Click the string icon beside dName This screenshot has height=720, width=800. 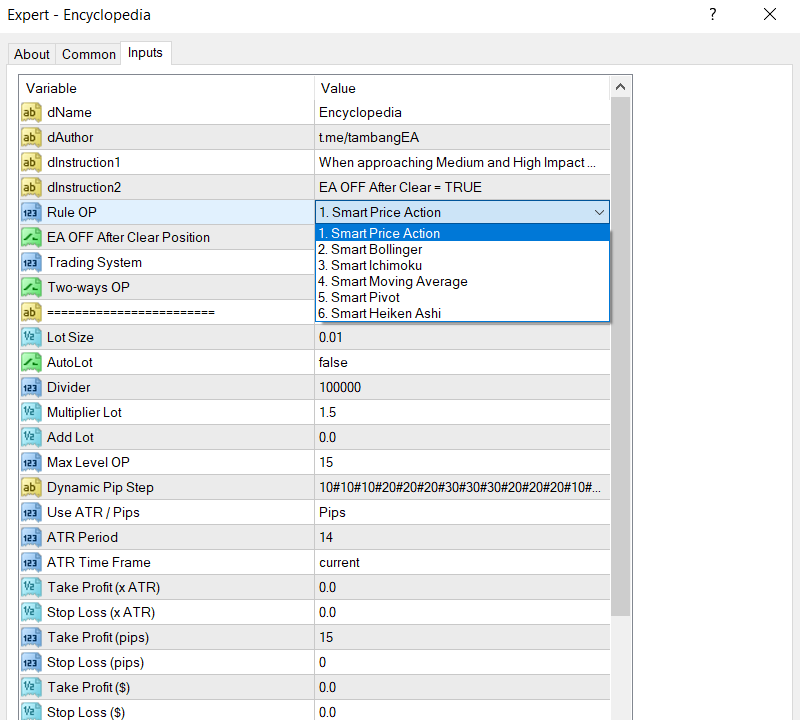coord(31,112)
